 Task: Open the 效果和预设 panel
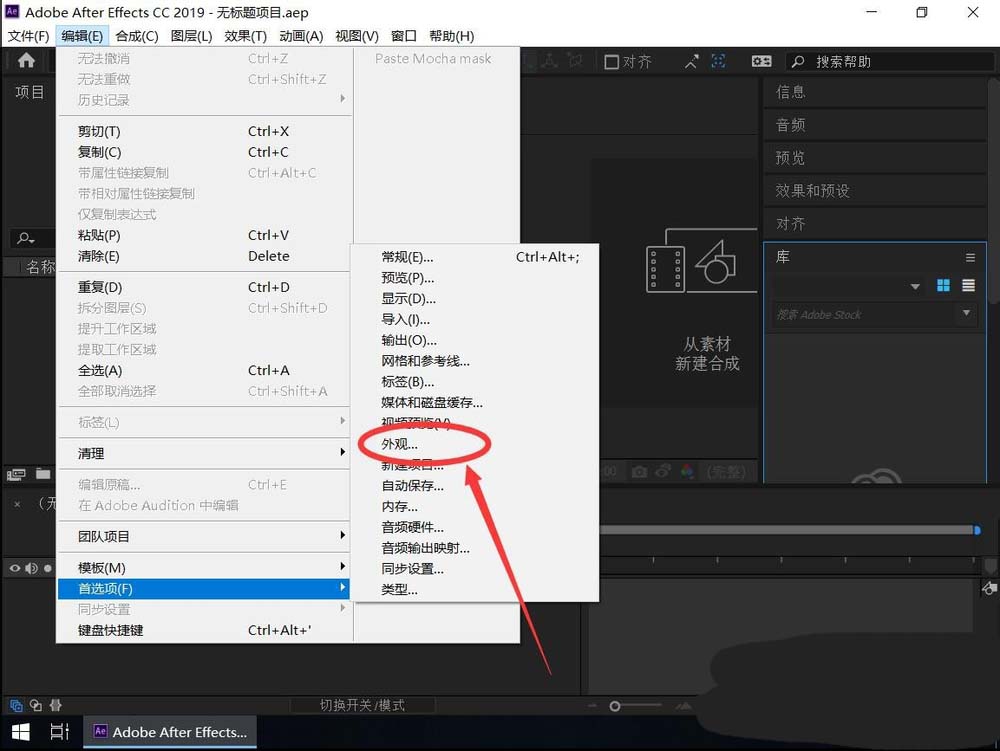(x=812, y=191)
